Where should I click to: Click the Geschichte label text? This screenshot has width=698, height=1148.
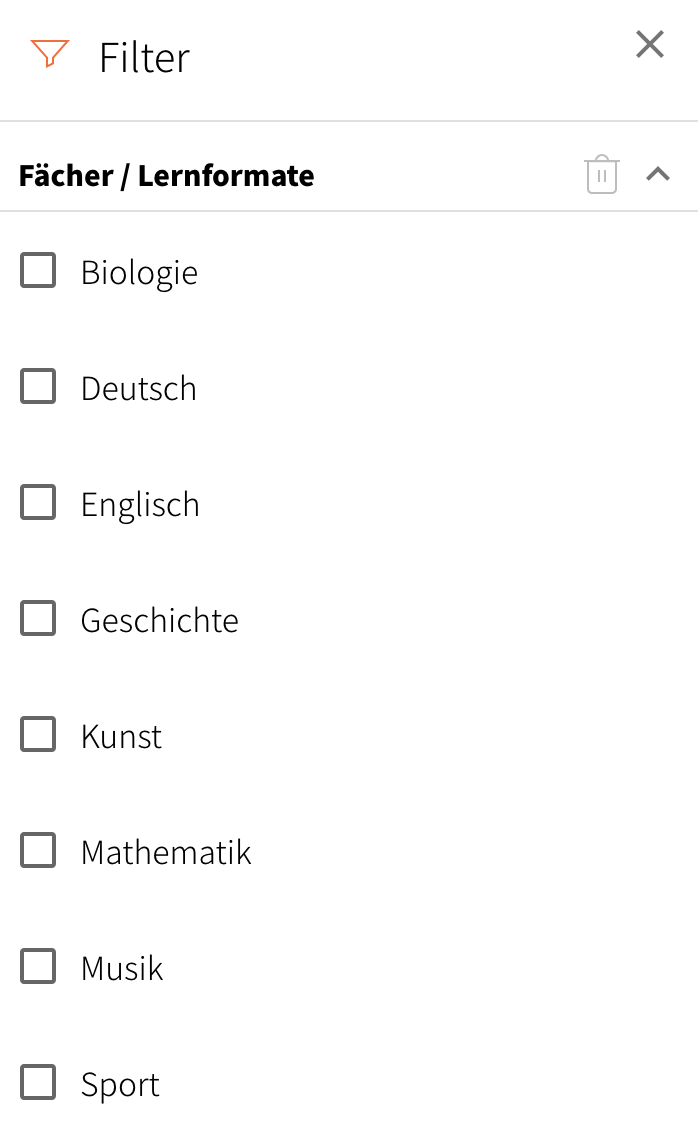pyautogui.click(x=159, y=620)
